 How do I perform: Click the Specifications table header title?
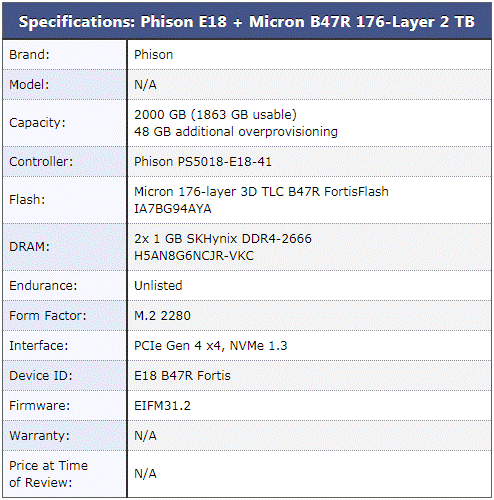click(x=247, y=22)
